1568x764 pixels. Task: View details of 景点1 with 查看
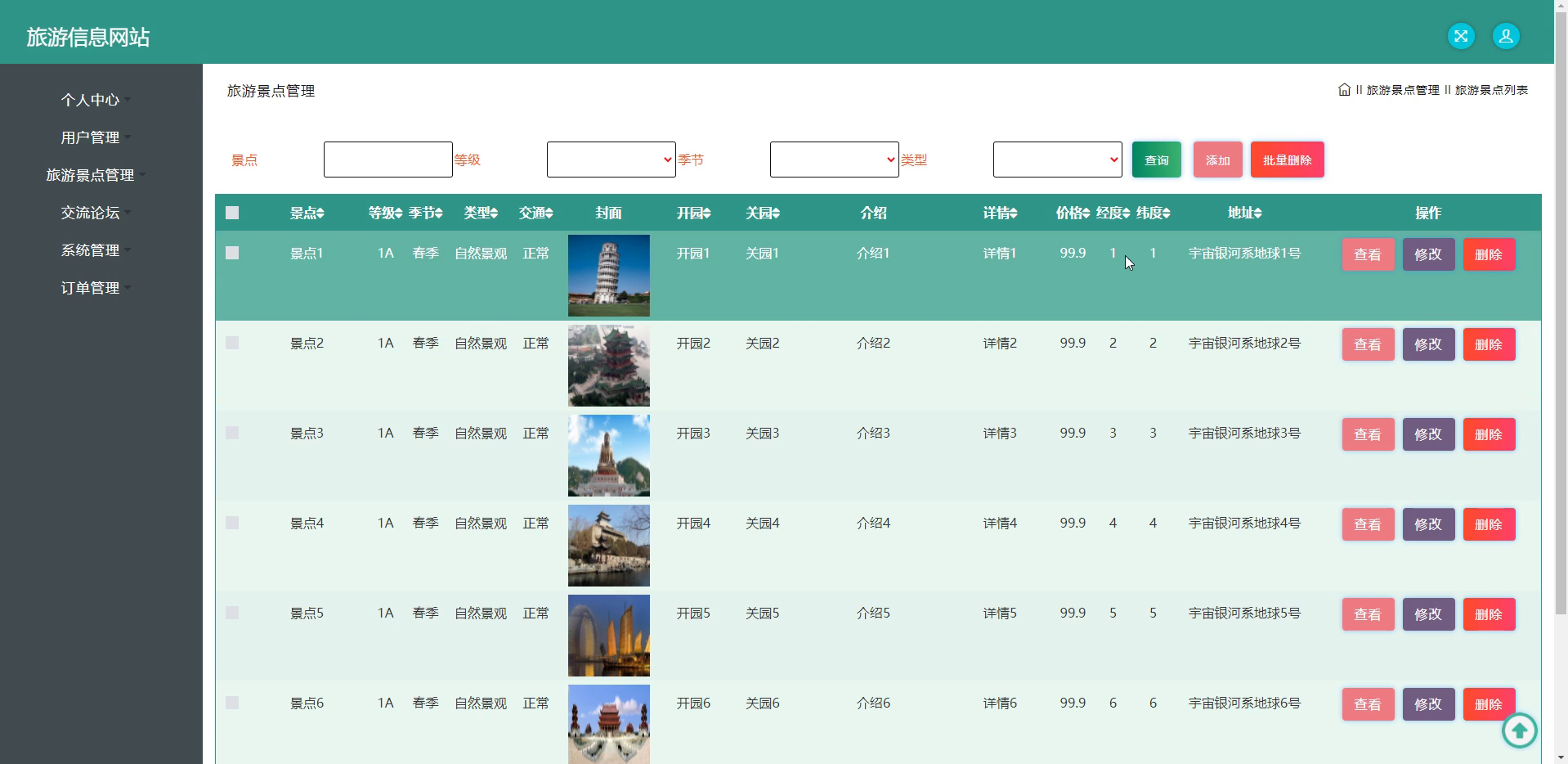point(1368,254)
